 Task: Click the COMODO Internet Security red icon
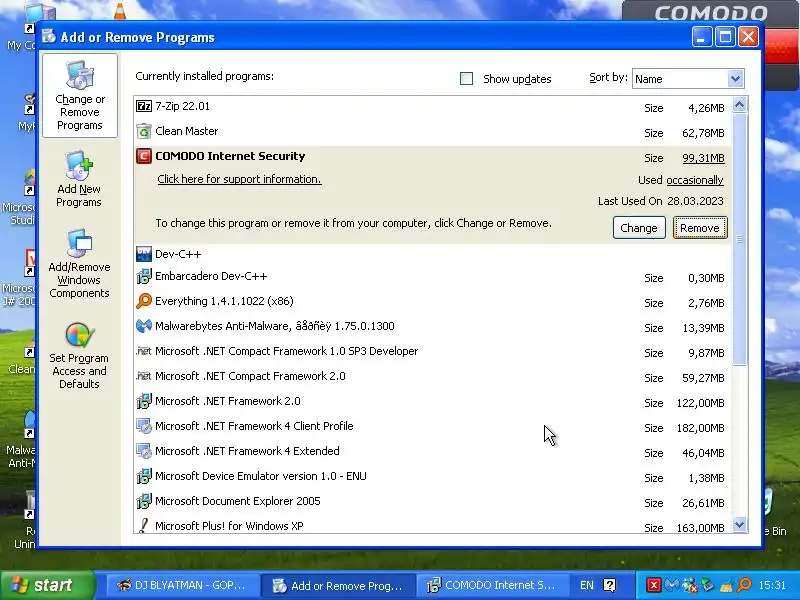coord(144,156)
